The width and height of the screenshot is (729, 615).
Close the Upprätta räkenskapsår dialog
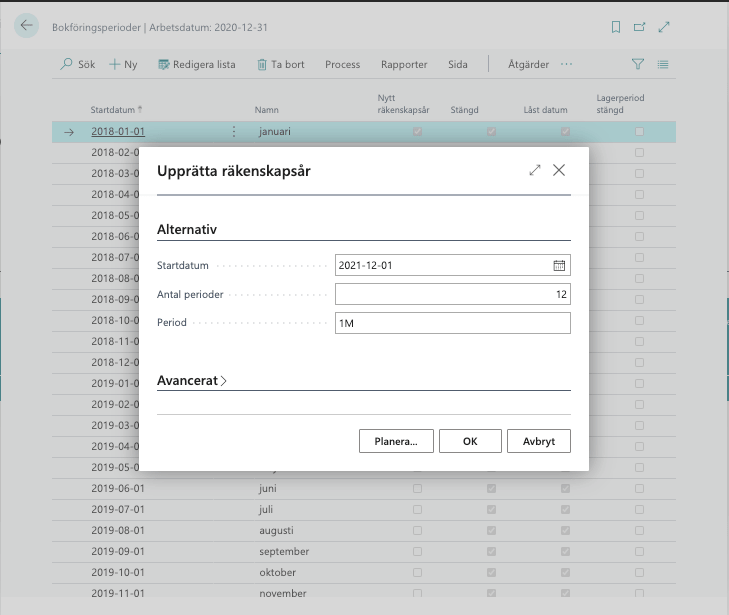[x=559, y=170]
